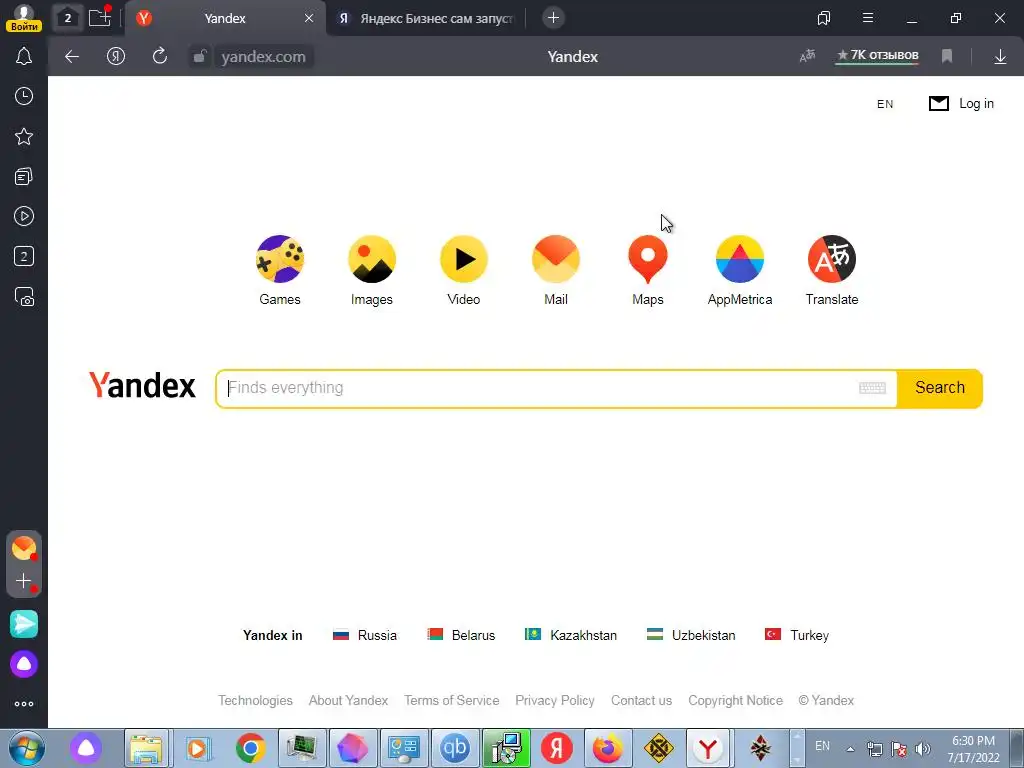Show hidden tray icons arrow

[850, 749]
